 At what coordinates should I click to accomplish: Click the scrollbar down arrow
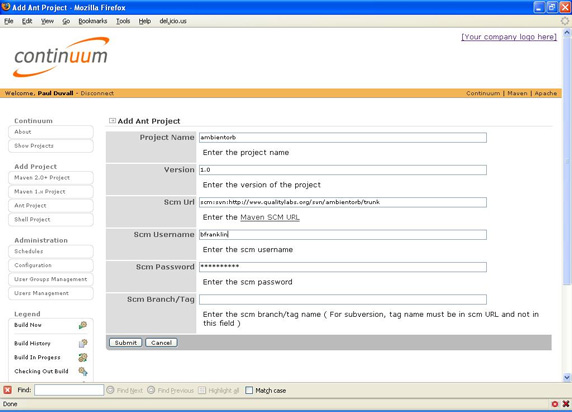(567, 377)
